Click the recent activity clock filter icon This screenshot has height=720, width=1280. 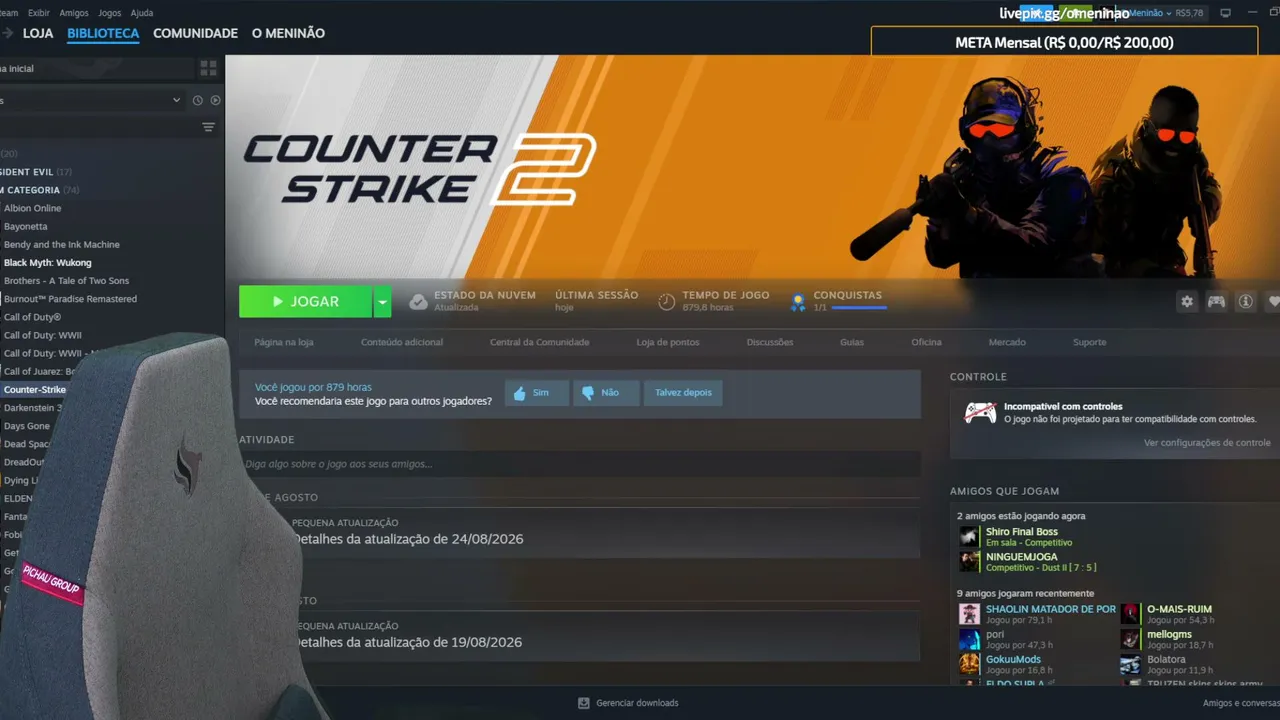[x=198, y=100]
